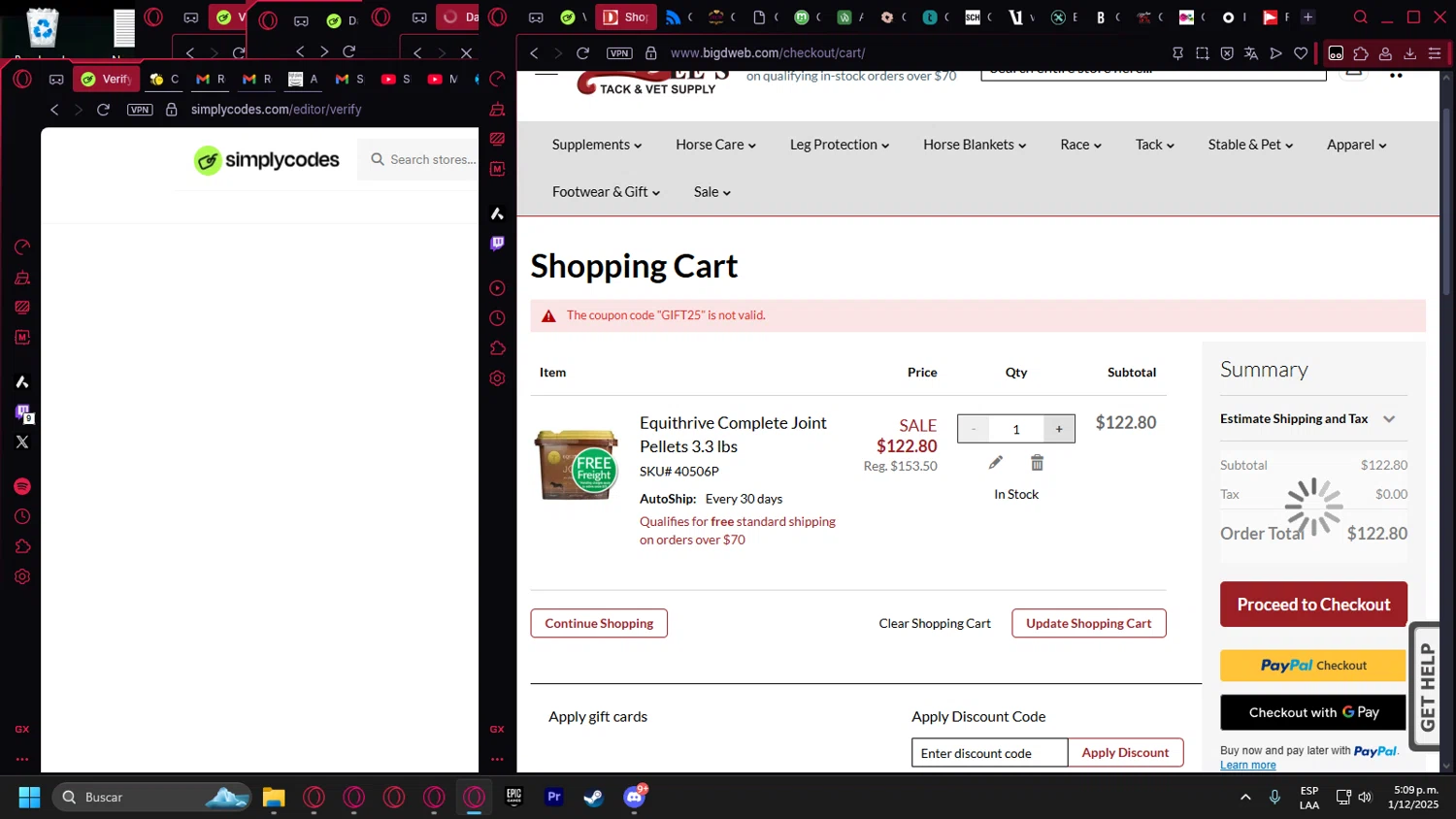Click Update Shopping Cart

click(x=1089, y=623)
